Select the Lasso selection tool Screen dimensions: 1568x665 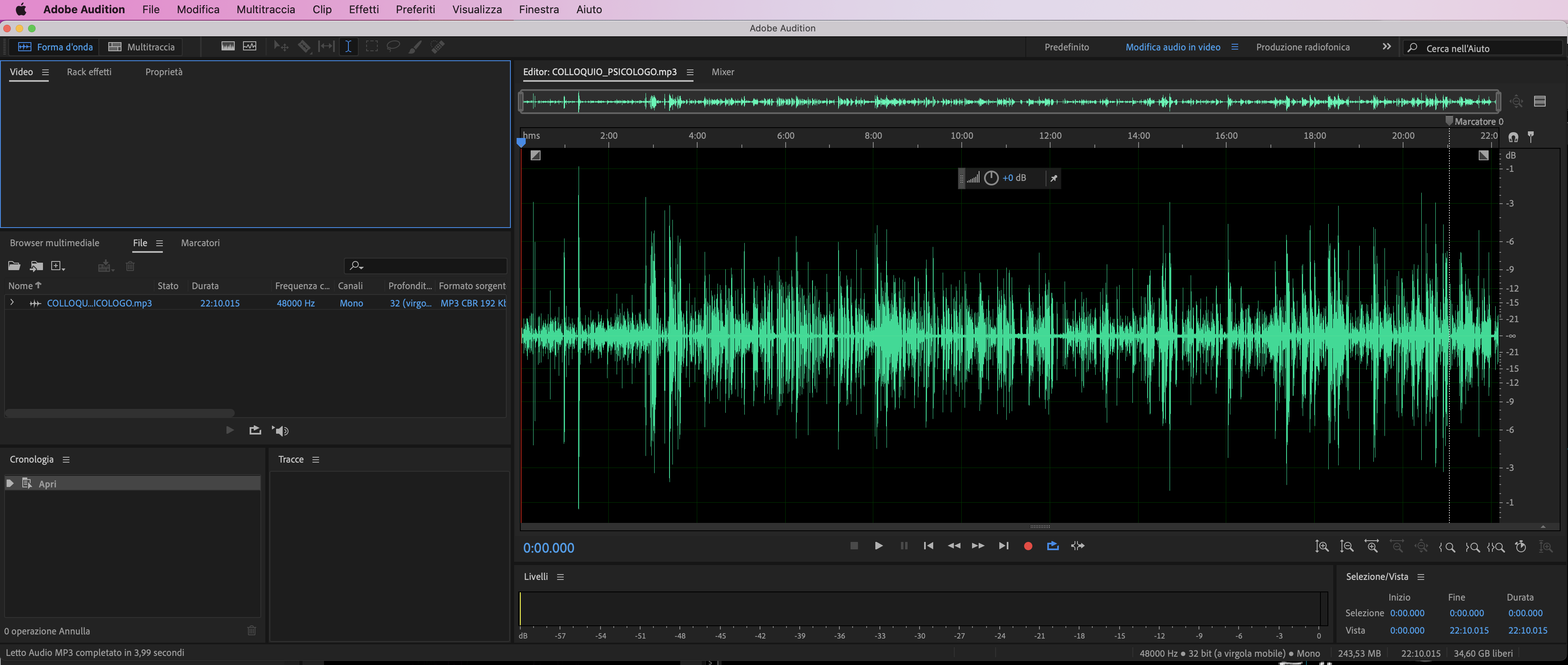(x=393, y=47)
